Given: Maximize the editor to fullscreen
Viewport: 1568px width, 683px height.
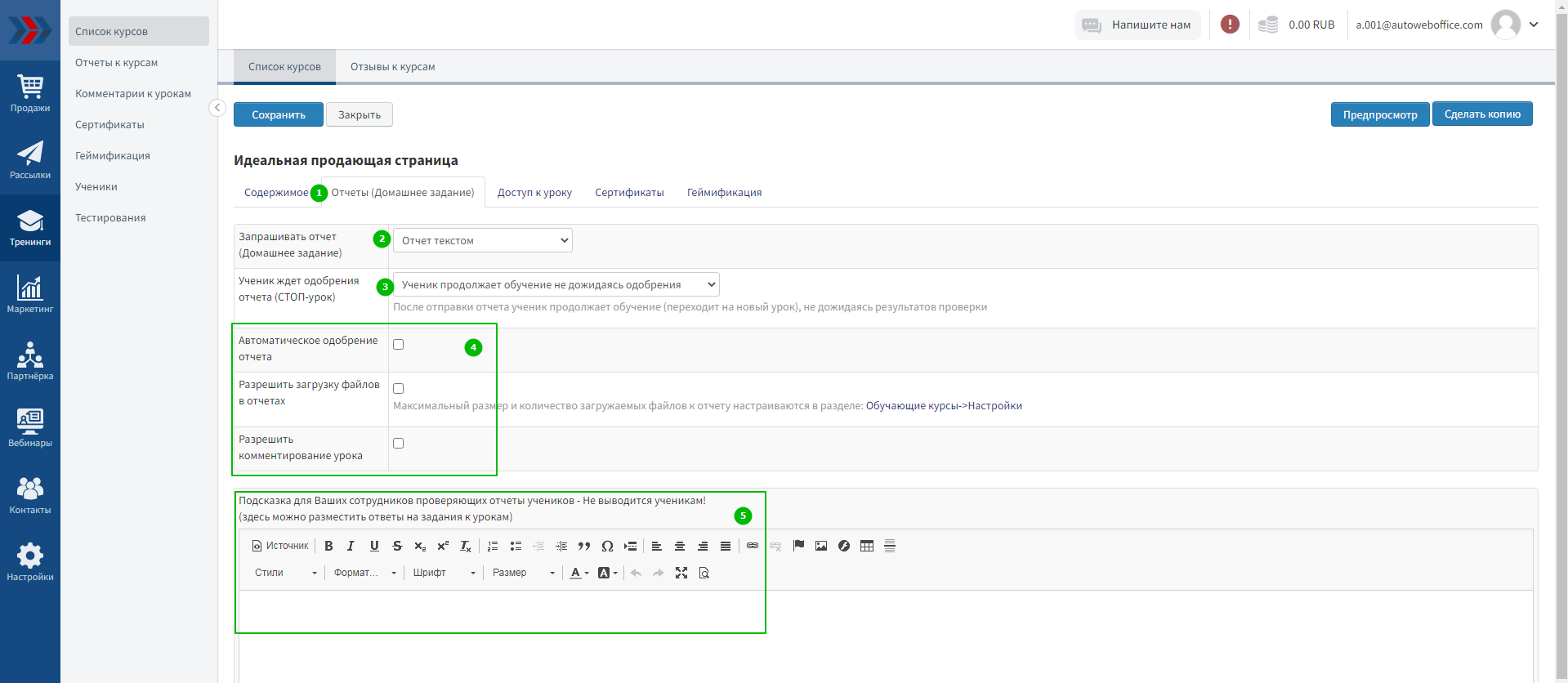Looking at the screenshot, I should click(681, 573).
